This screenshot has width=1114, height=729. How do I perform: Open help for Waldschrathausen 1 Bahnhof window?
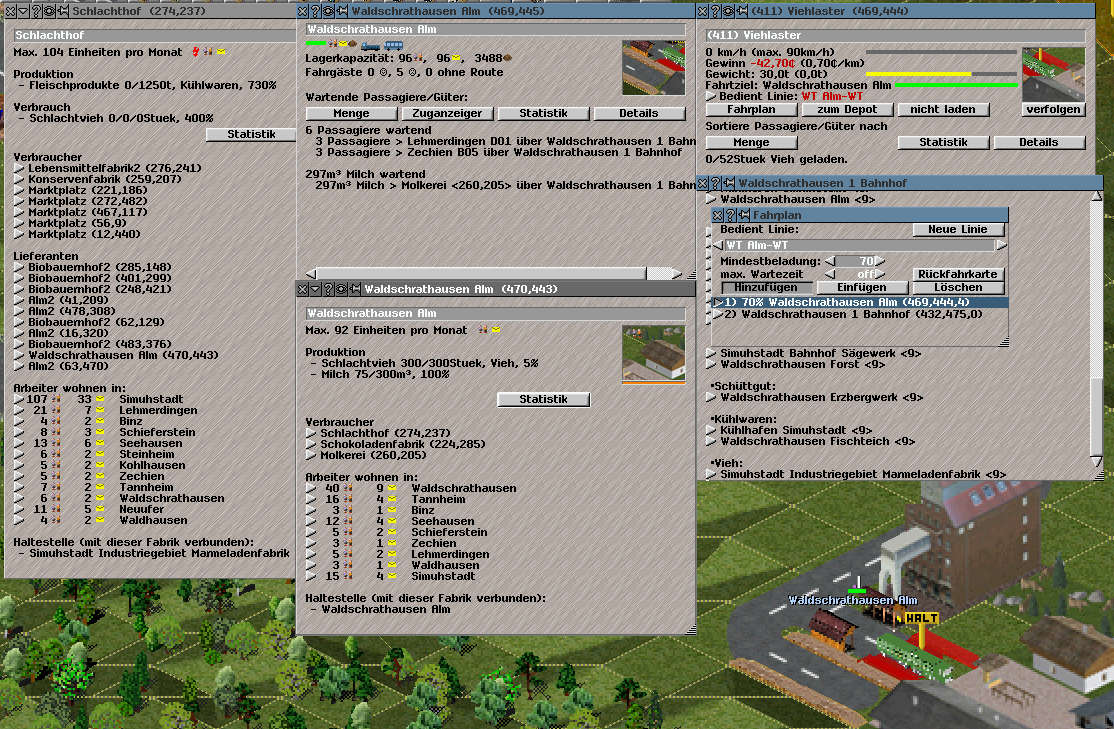(716, 184)
